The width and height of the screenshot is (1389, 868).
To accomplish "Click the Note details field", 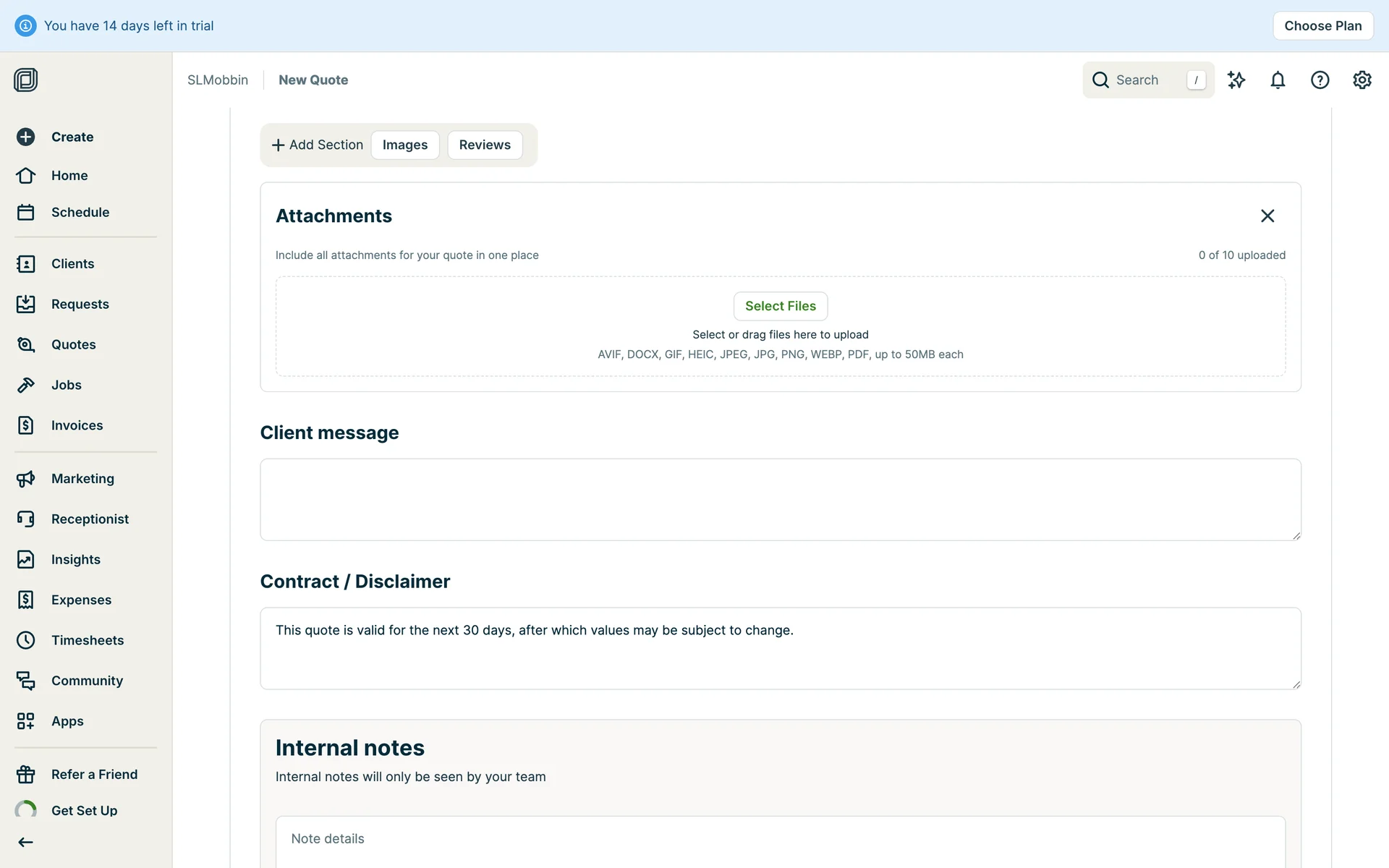I will pyautogui.click(x=780, y=839).
